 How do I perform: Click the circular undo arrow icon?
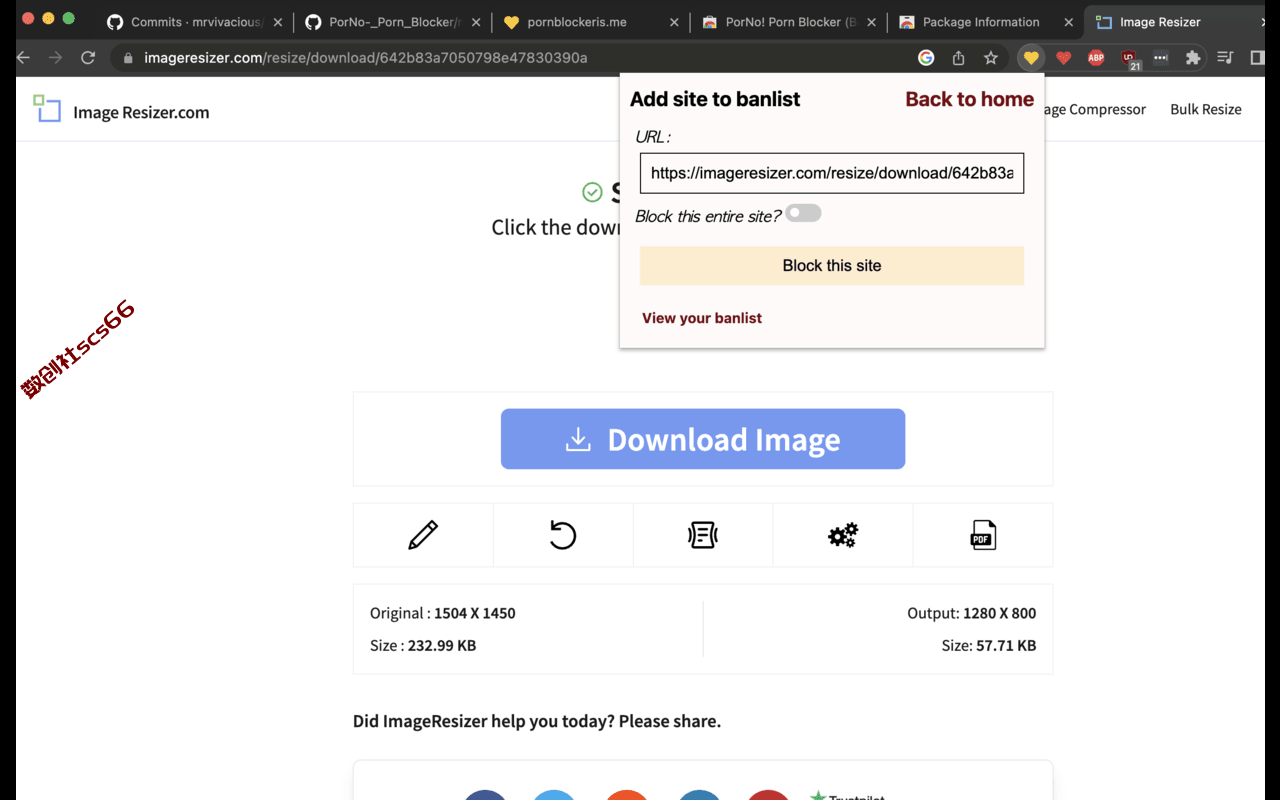pos(563,535)
